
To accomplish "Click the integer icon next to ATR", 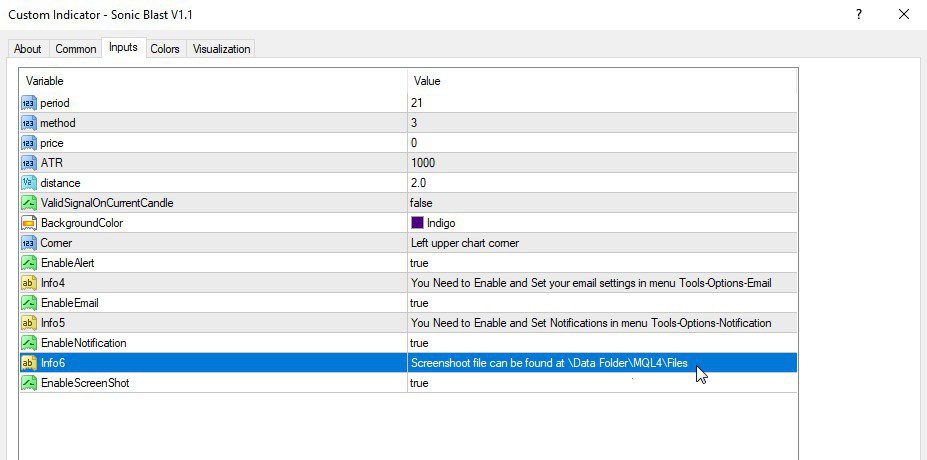I will (x=28, y=163).
